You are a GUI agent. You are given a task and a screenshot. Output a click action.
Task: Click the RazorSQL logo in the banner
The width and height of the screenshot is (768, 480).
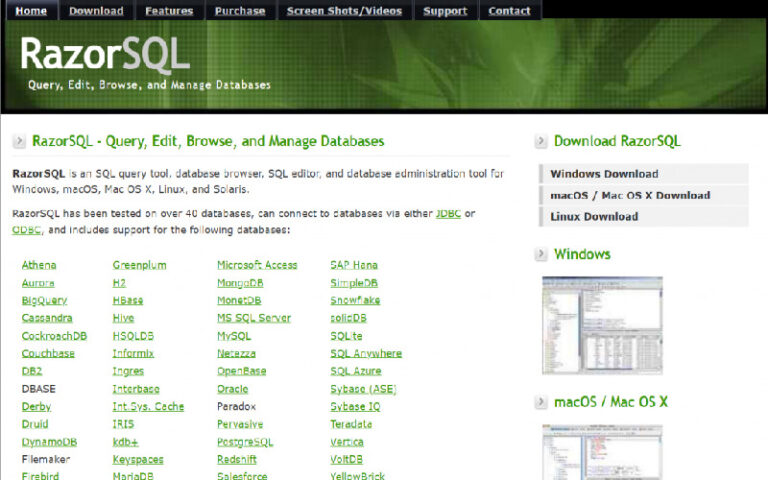click(x=105, y=55)
